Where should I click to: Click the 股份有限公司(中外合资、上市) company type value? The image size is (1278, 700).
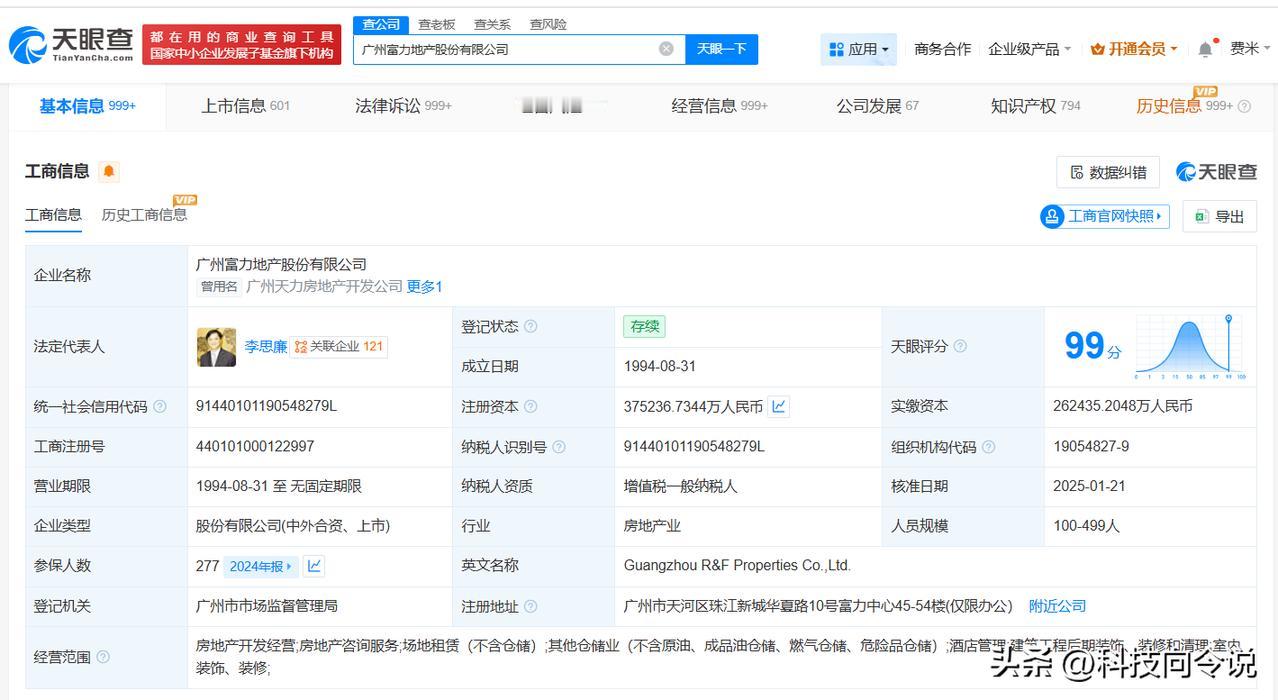coord(293,525)
